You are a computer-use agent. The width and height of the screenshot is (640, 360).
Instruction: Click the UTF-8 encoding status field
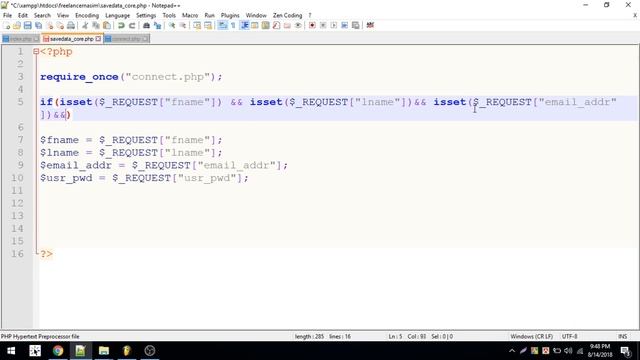pos(569,337)
